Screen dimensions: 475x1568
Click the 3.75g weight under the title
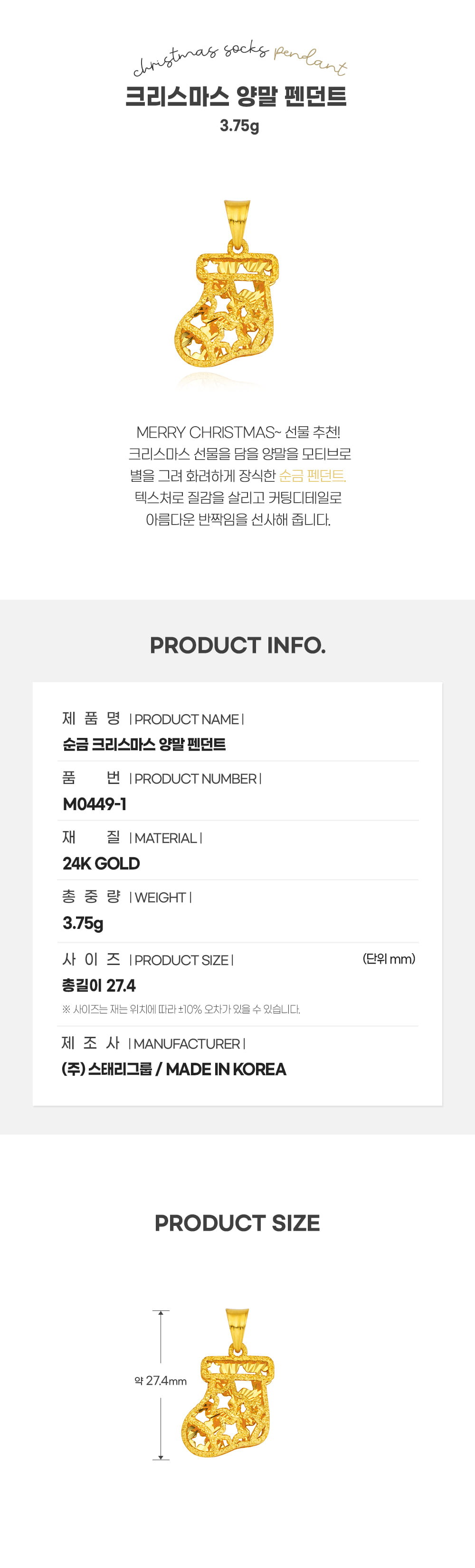coord(239,126)
